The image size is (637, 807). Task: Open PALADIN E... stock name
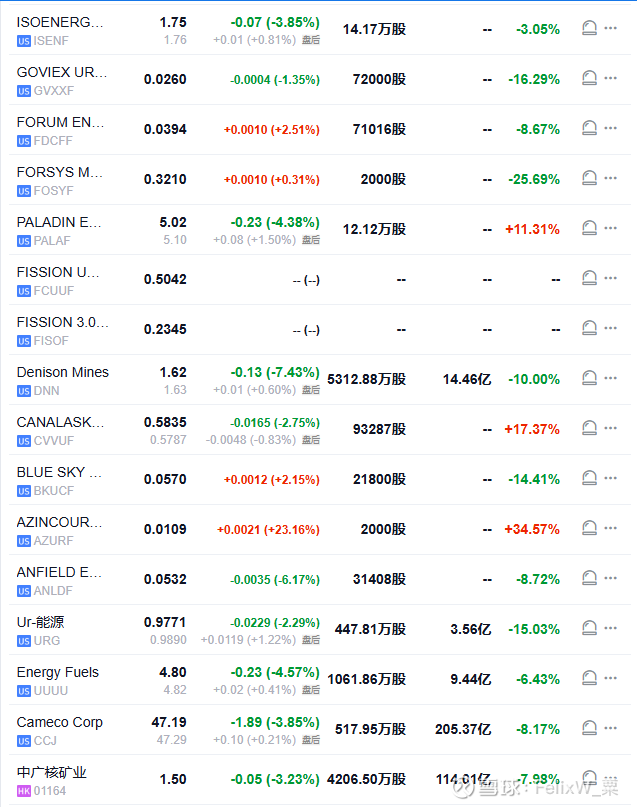coord(59,222)
